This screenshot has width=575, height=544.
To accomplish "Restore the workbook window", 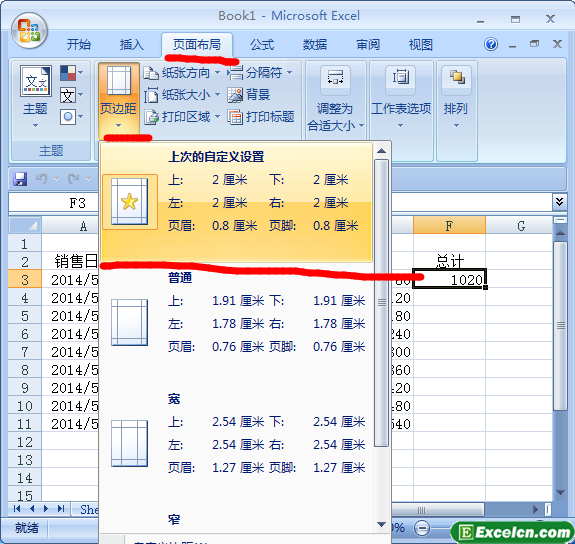I will pyautogui.click(x=534, y=44).
